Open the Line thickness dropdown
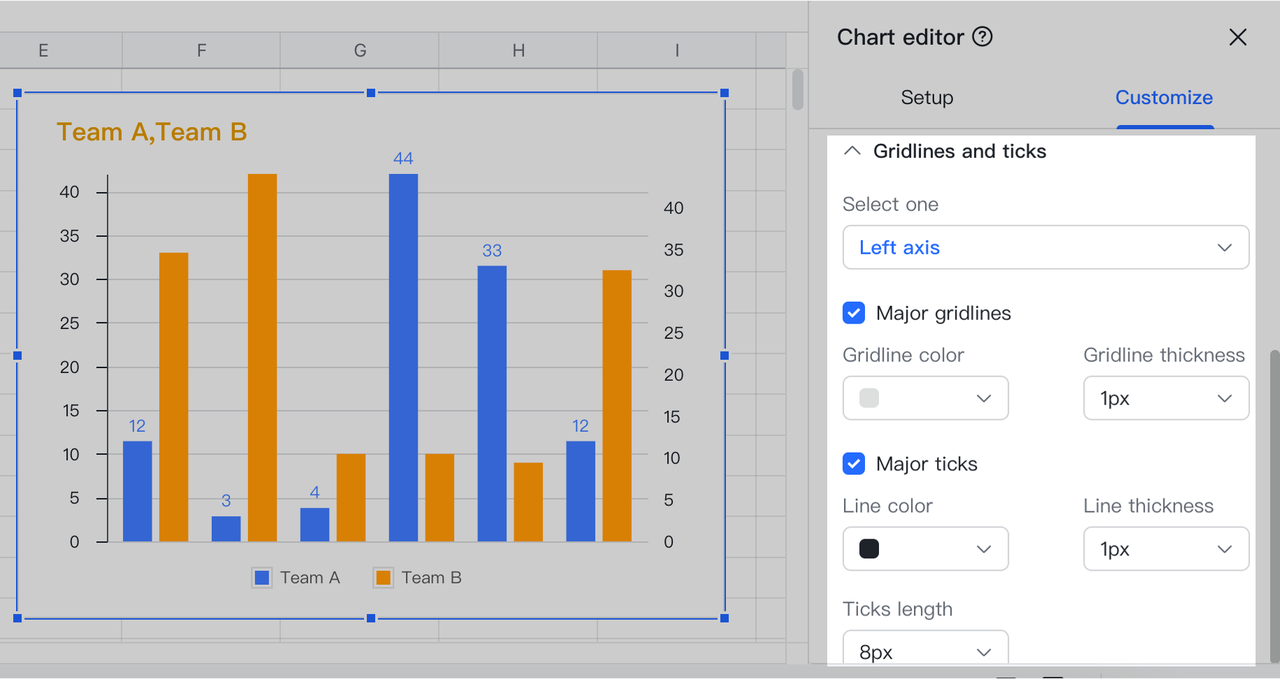Screen dimensions: 1280x679 [x=1166, y=548]
